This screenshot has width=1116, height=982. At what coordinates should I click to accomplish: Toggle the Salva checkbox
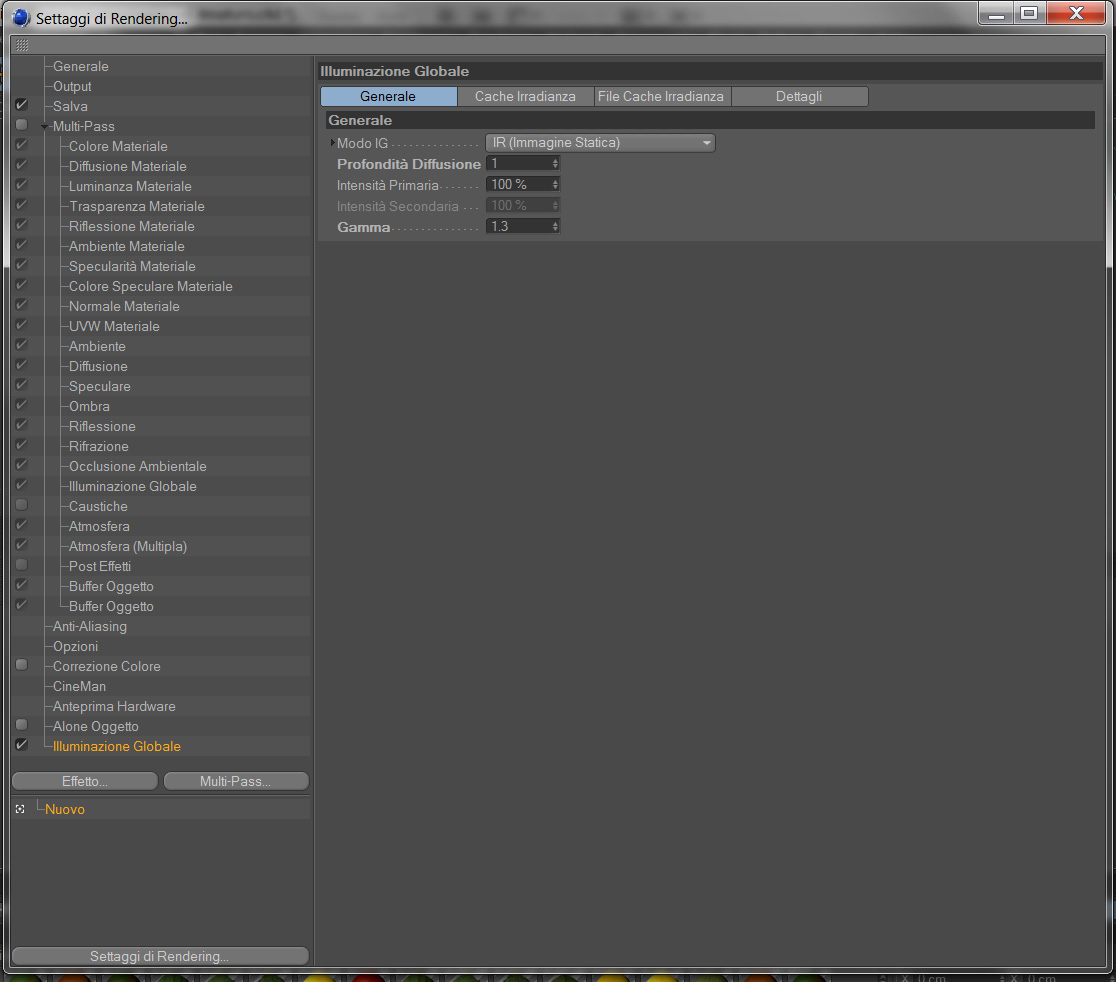click(x=21, y=105)
